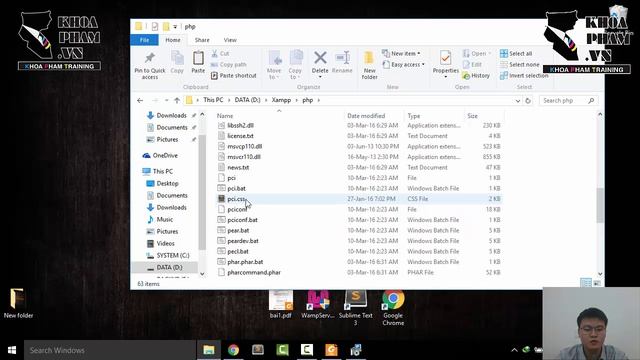Image resolution: width=640 pixels, height=360 pixels.
Task: Open the Move to menu
Action: point(274,64)
